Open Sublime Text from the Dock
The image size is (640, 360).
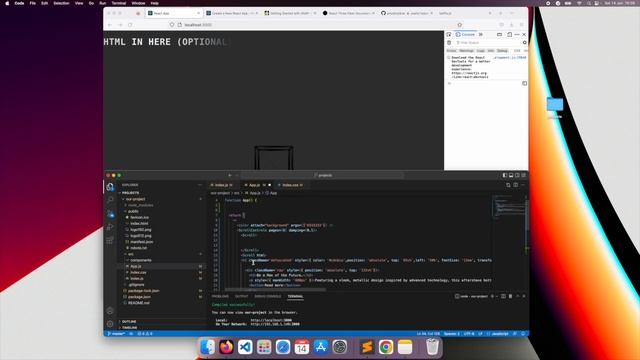pyautogui.click(x=367, y=347)
